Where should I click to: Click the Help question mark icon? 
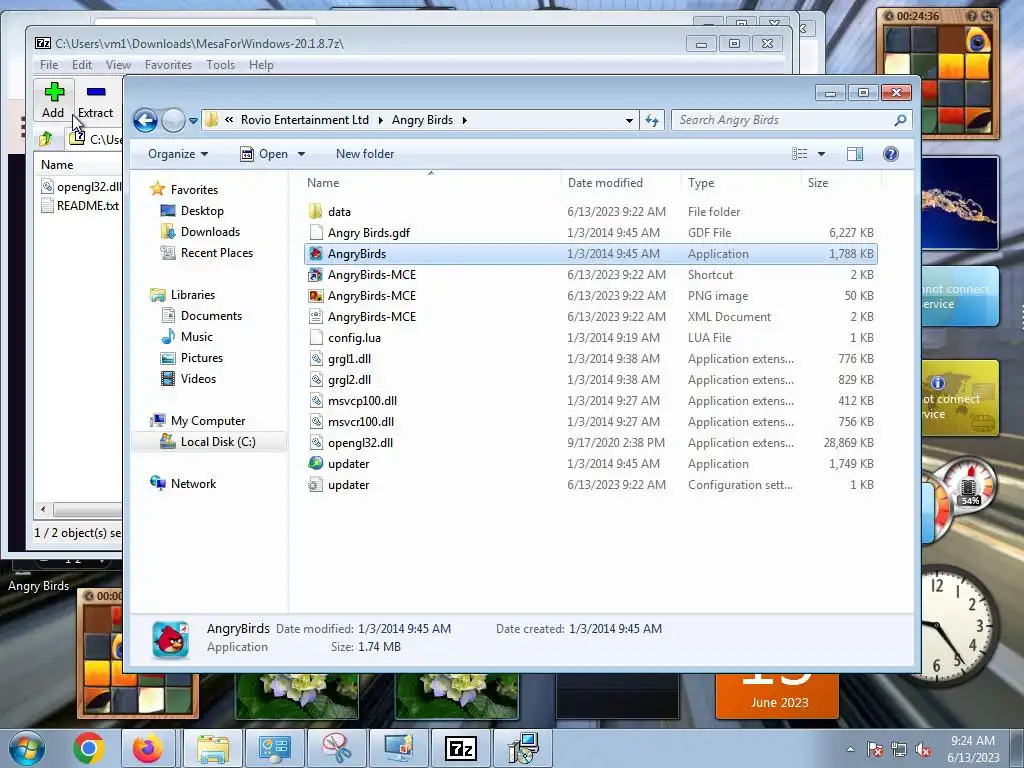coord(890,154)
